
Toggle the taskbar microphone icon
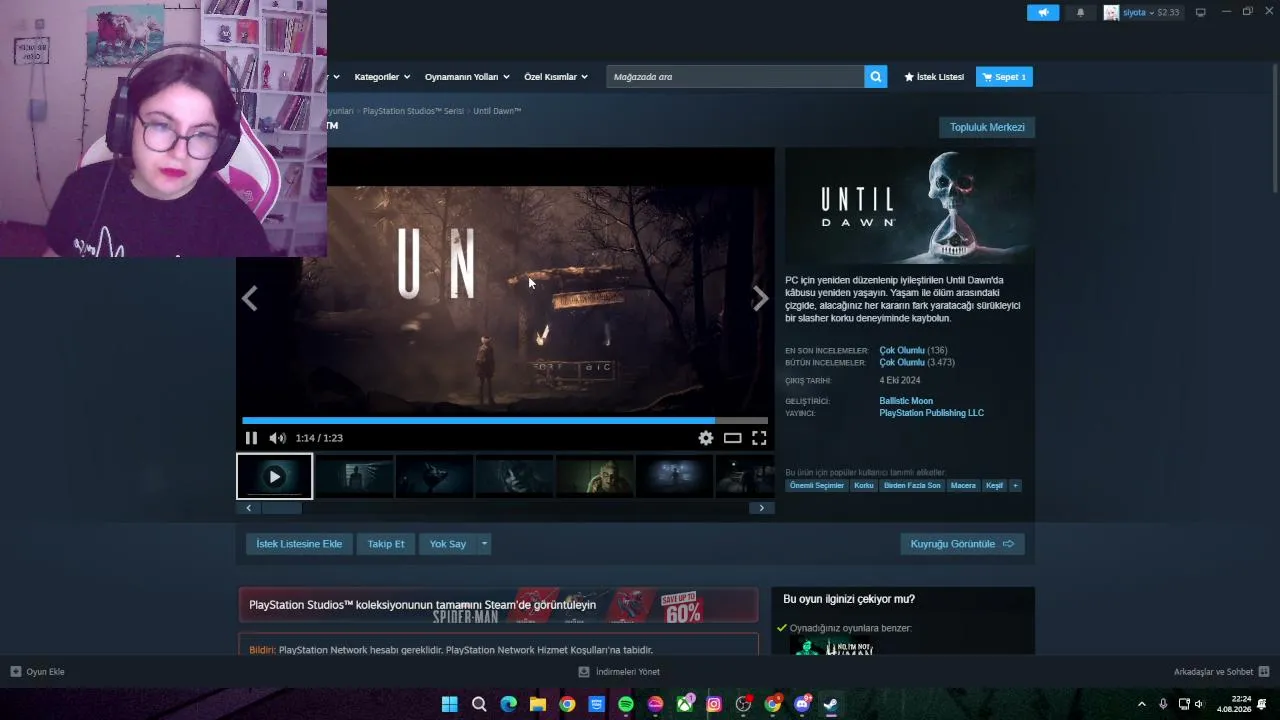(1163, 704)
